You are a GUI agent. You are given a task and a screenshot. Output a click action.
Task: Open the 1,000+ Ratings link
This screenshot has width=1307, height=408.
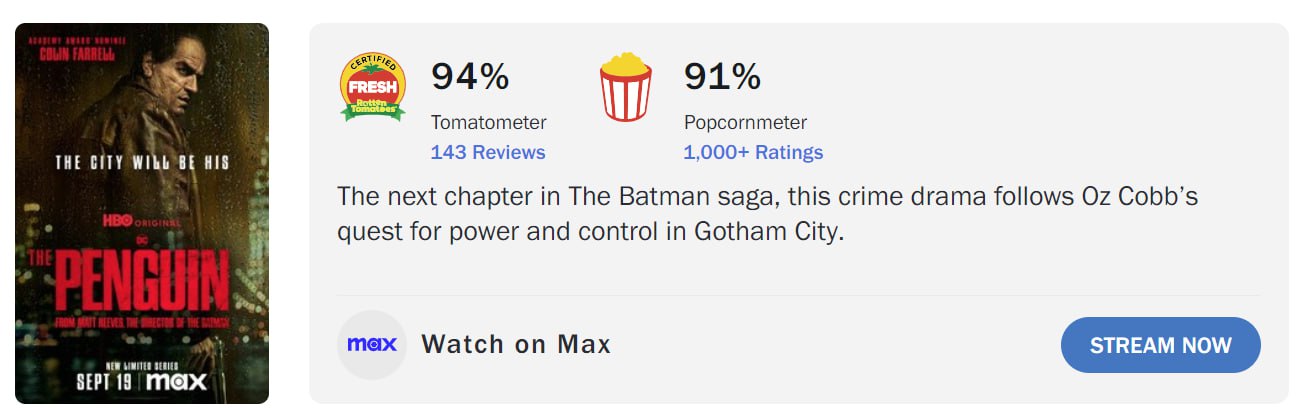coord(753,152)
